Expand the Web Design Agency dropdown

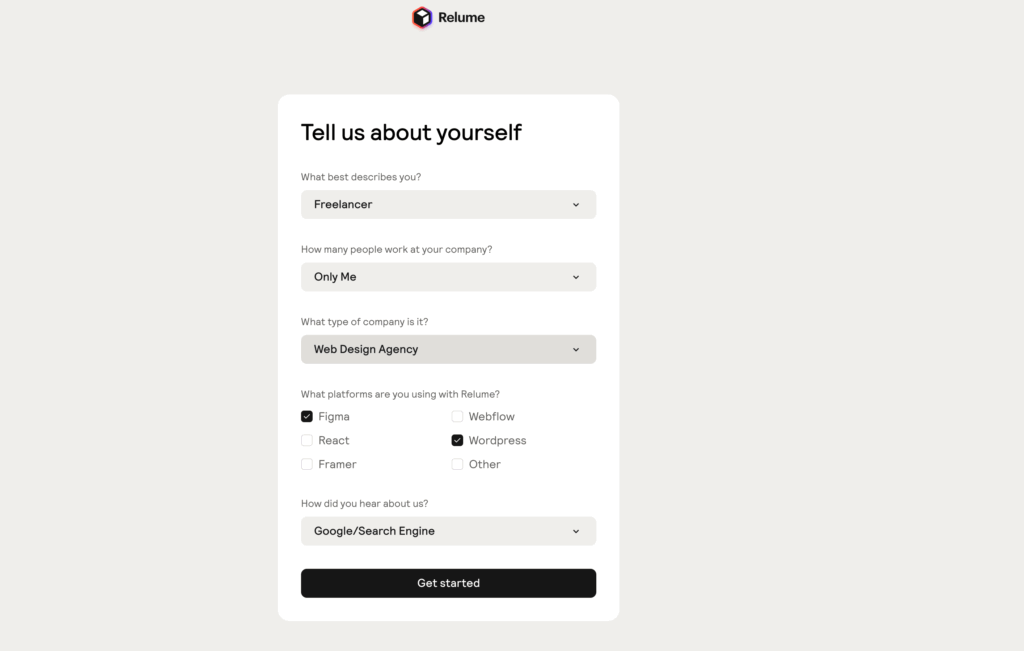[448, 349]
